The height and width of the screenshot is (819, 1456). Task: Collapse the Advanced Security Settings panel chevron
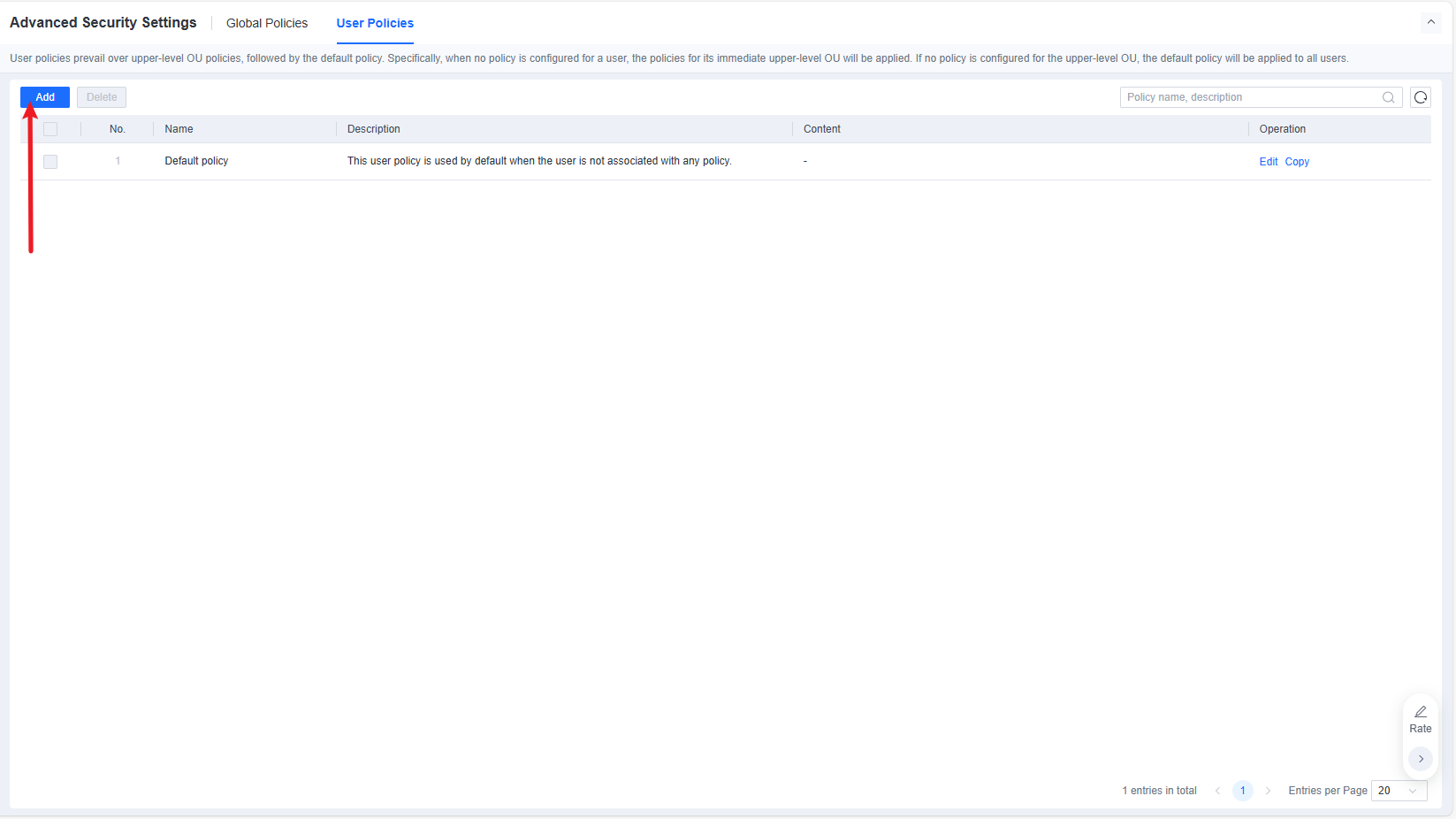point(1430,22)
